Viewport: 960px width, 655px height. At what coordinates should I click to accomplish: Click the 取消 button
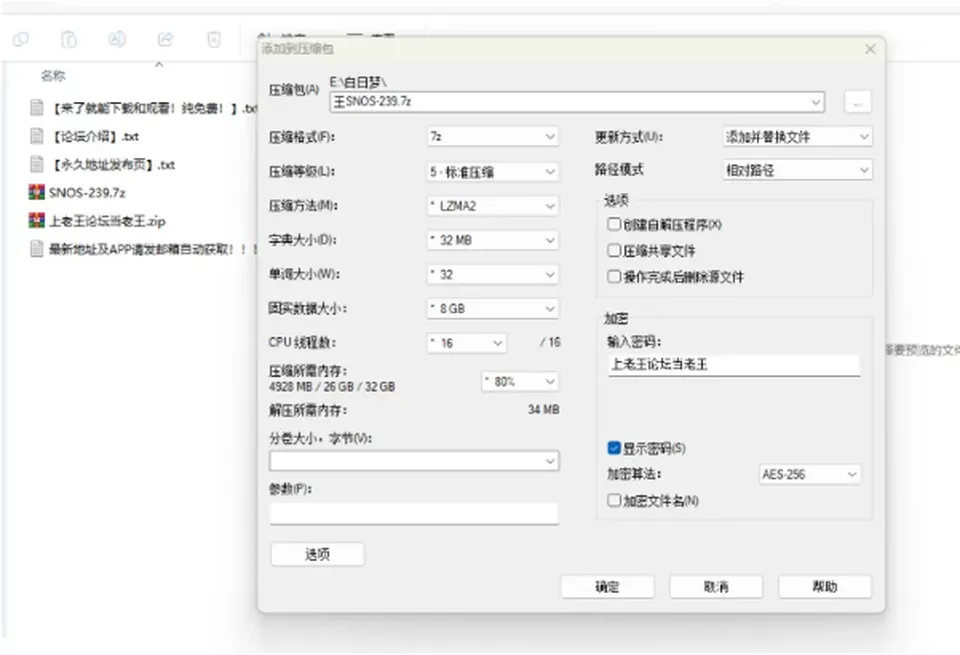pyautogui.click(x=716, y=586)
